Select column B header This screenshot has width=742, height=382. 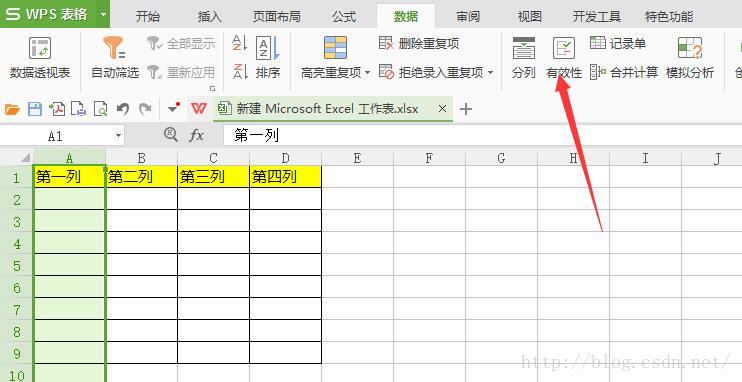(141, 158)
